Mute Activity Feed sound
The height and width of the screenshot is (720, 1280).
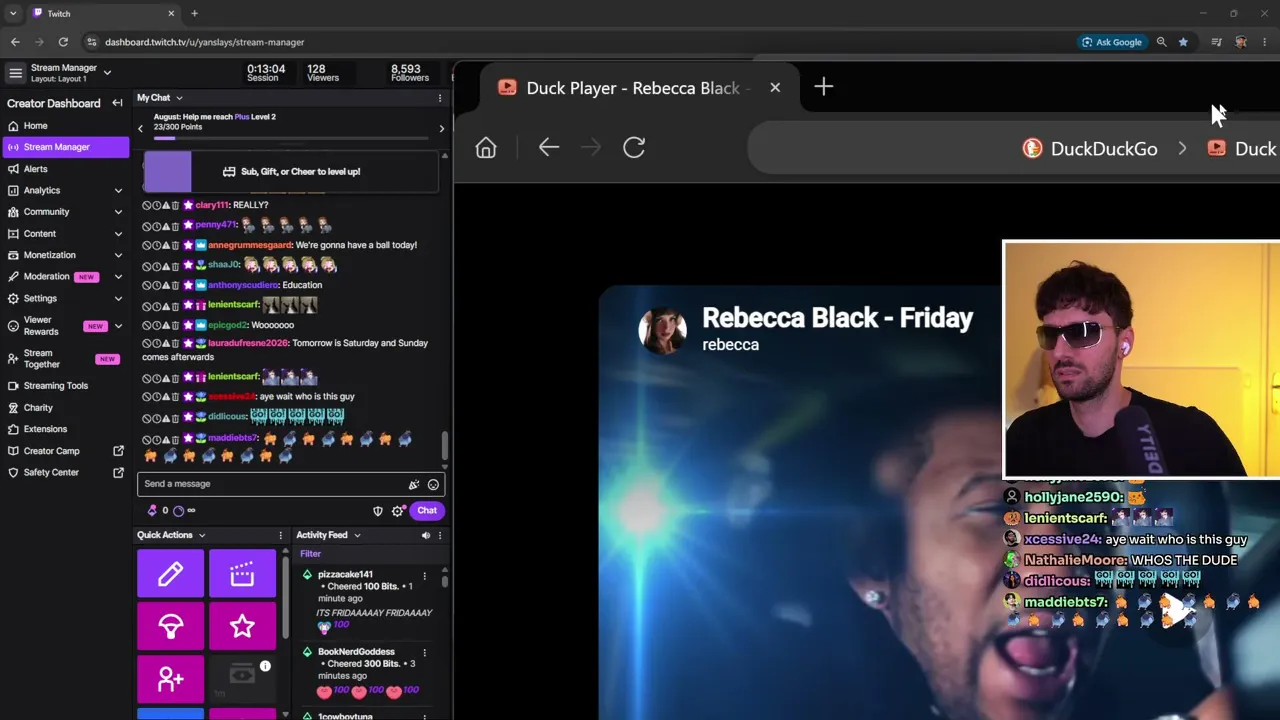pyautogui.click(x=426, y=536)
